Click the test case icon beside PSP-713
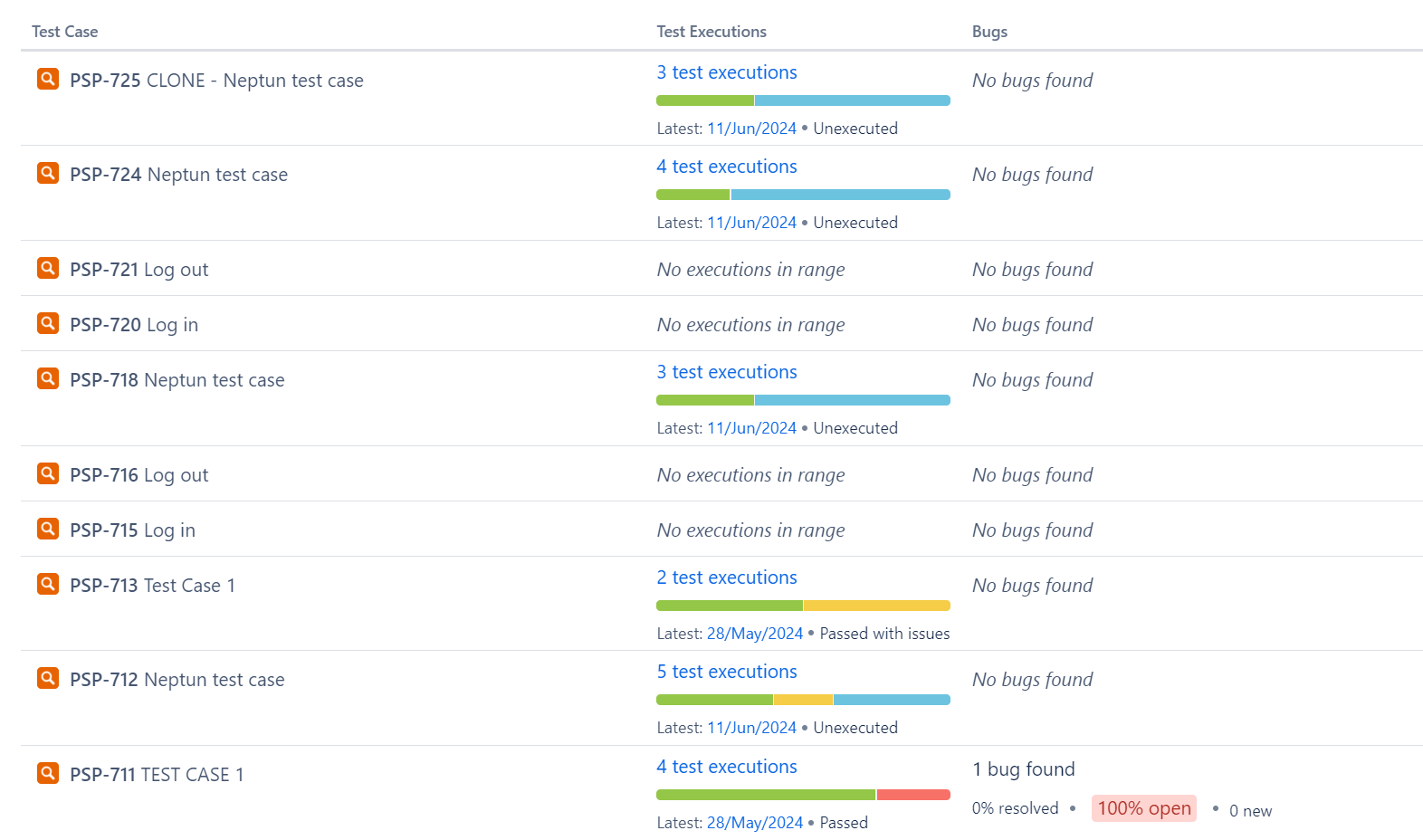This screenshot has height=840, width=1423. pos(48,584)
